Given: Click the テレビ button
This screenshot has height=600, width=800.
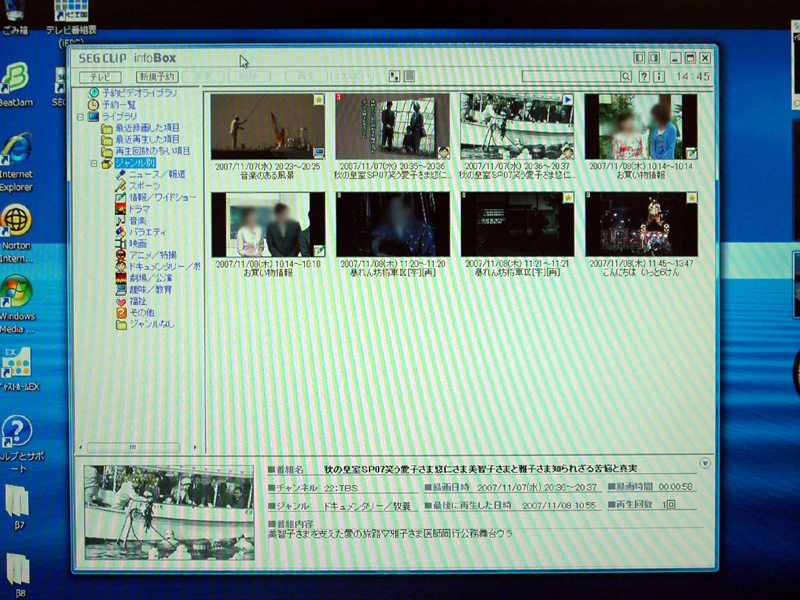Looking at the screenshot, I should 100,76.
